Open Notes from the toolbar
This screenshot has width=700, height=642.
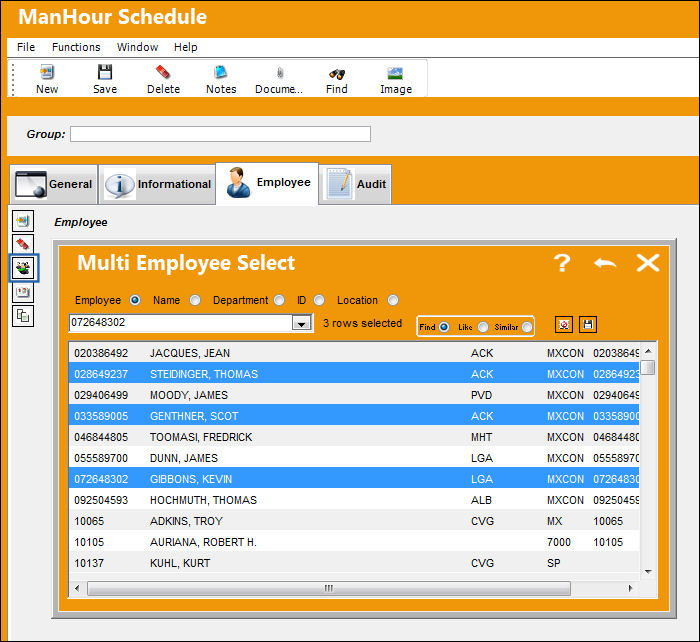221,72
